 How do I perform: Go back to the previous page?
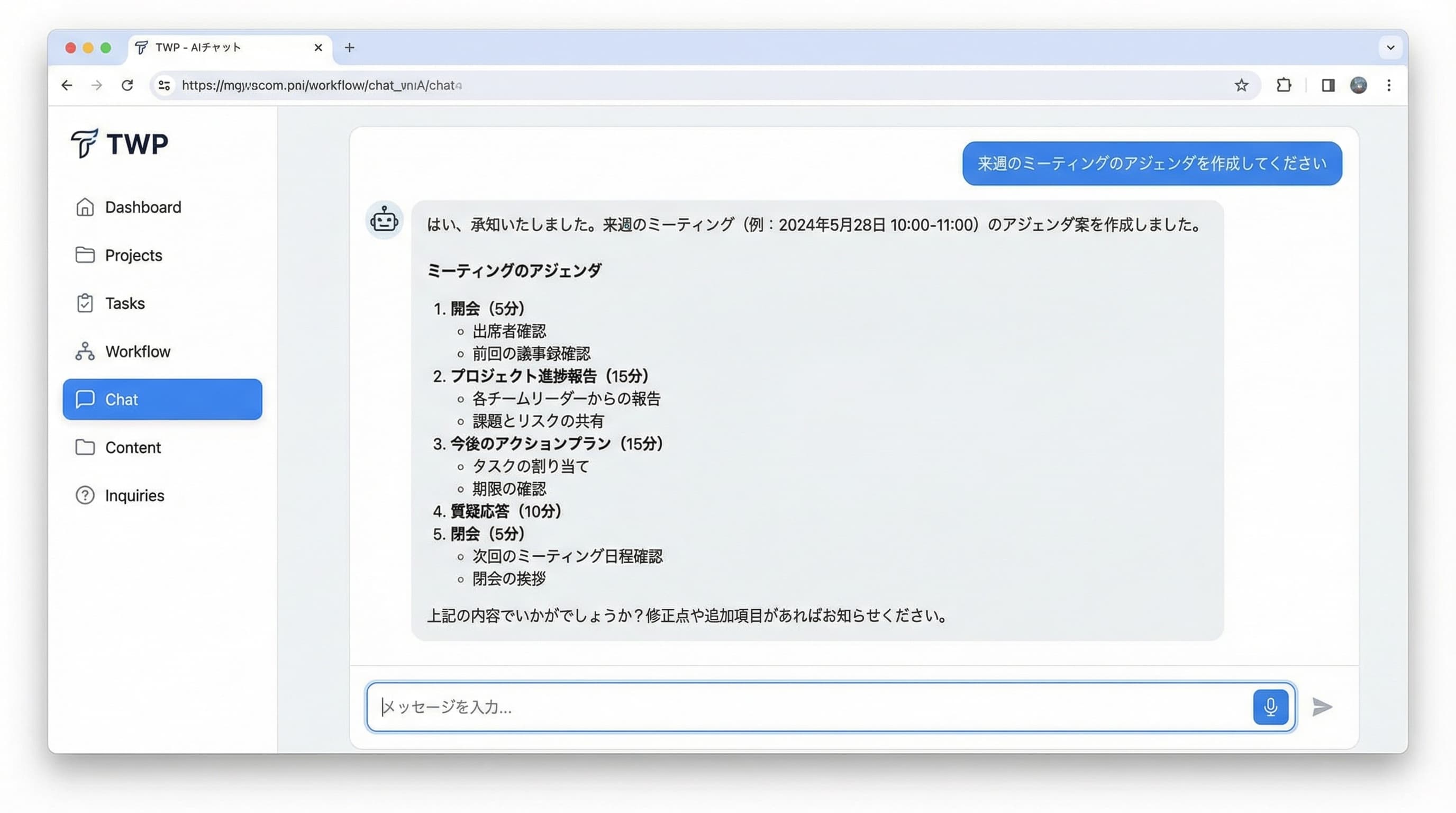click(67, 85)
